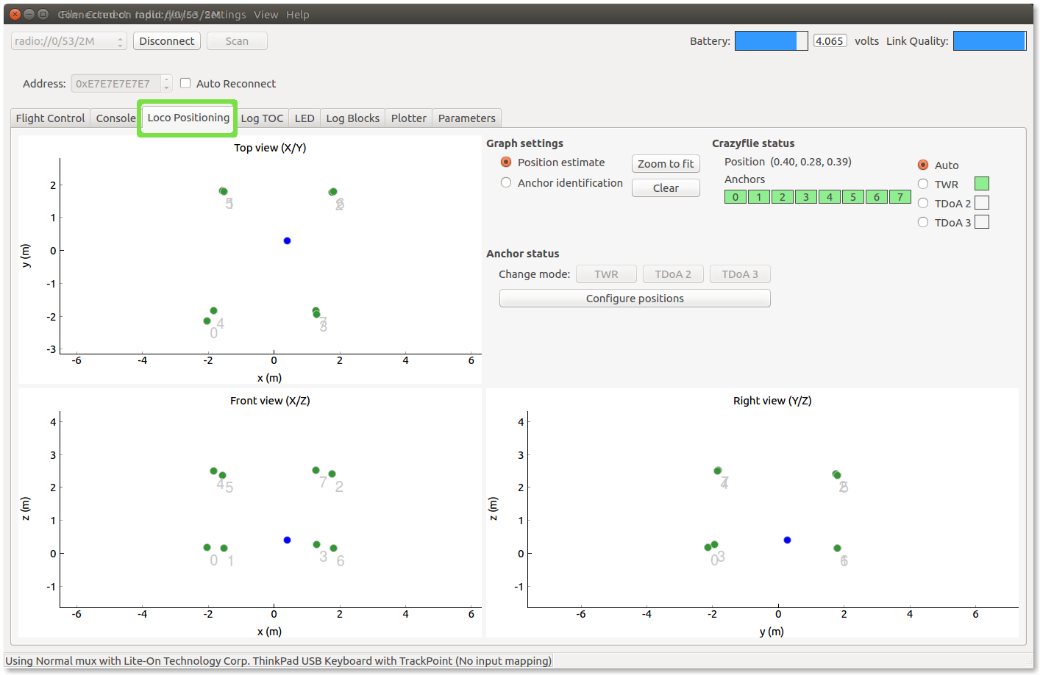Image resolution: width=1040 pixels, height=675 pixels.
Task: Click the Change mode TDoA 2 button
Action: pyautogui.click(x=673, y=275)
